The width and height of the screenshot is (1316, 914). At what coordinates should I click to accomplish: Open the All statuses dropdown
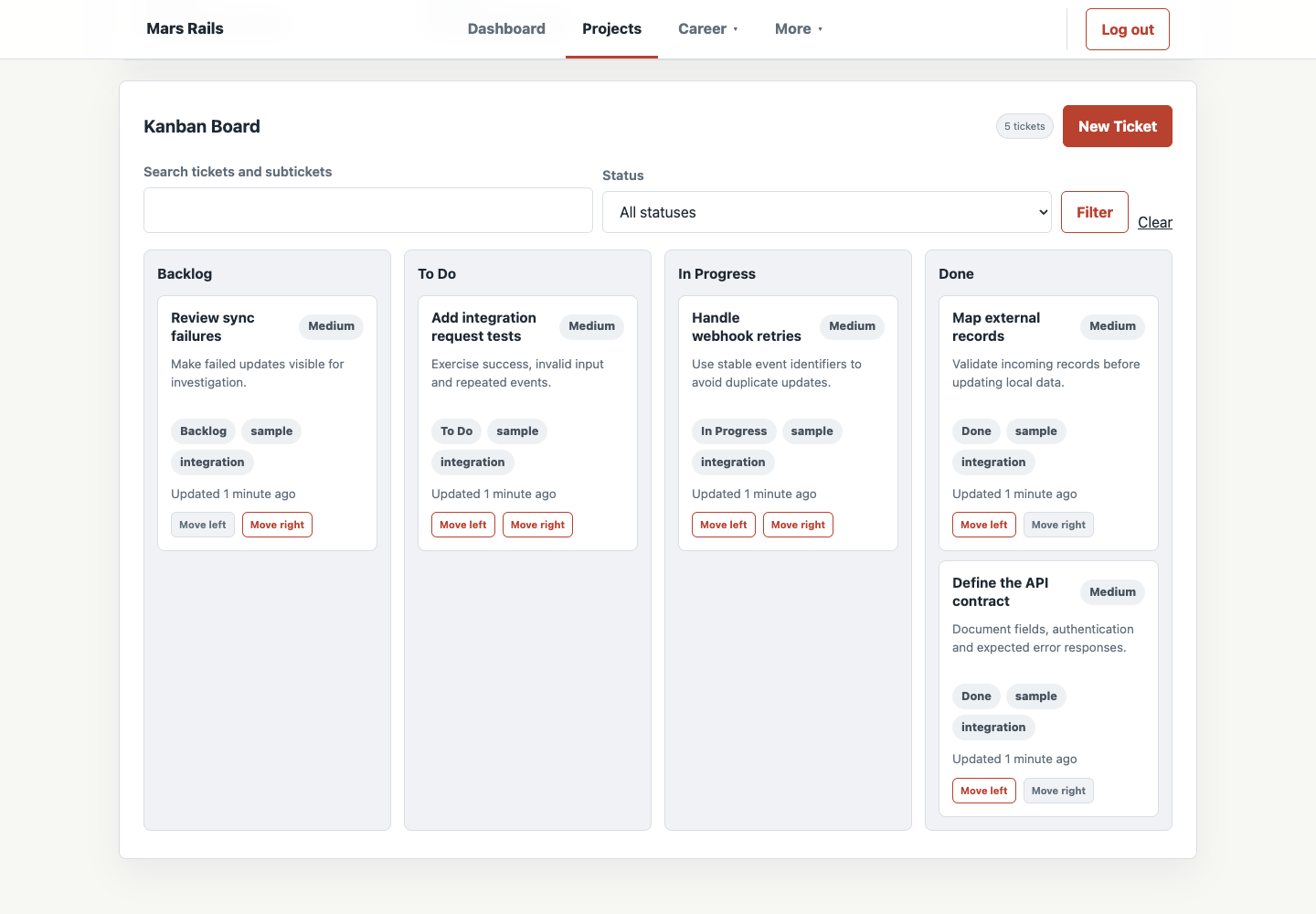(x=827, y=212)
